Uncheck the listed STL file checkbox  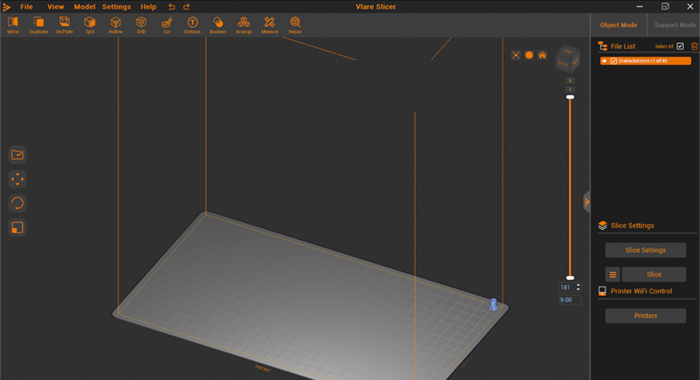pyautogui.click(x=614, y=61)
